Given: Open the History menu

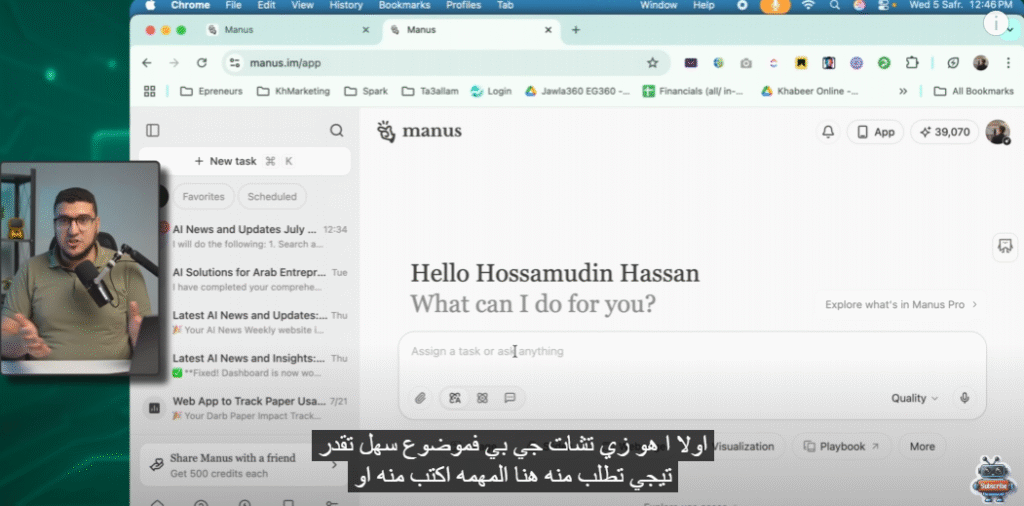Looking at the screenshot, I should click(345, 5).
